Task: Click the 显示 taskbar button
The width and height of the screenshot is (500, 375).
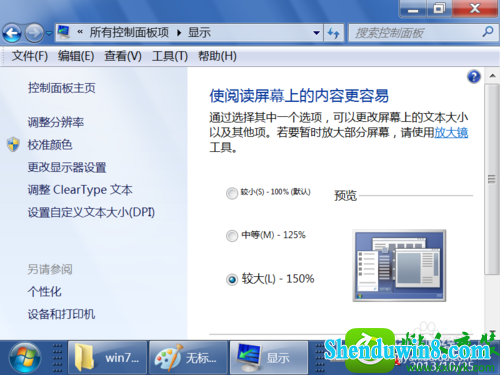Action: pos(269,358)
